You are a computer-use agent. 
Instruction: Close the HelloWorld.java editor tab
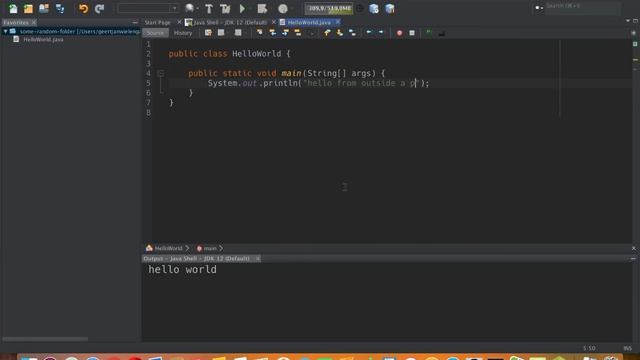338,22
